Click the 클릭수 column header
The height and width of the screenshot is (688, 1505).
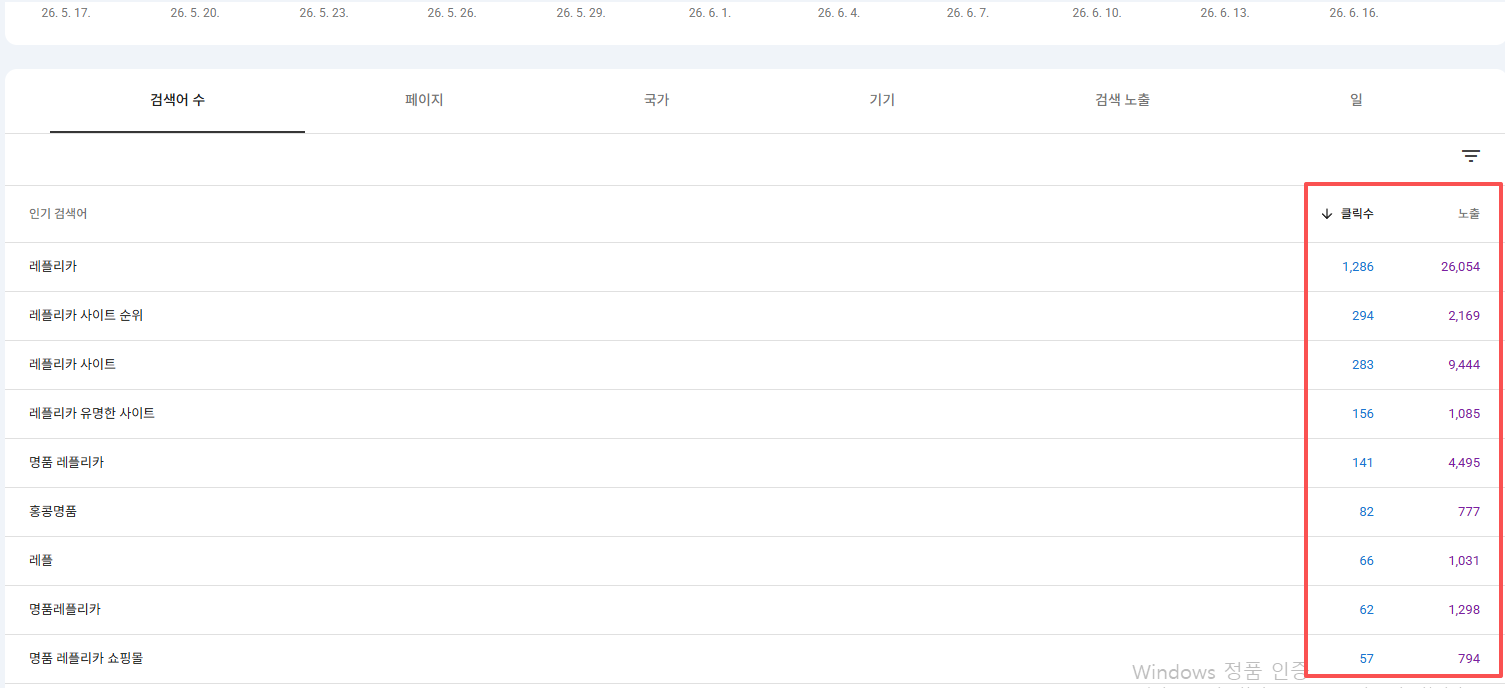[x=1357, y=214]
